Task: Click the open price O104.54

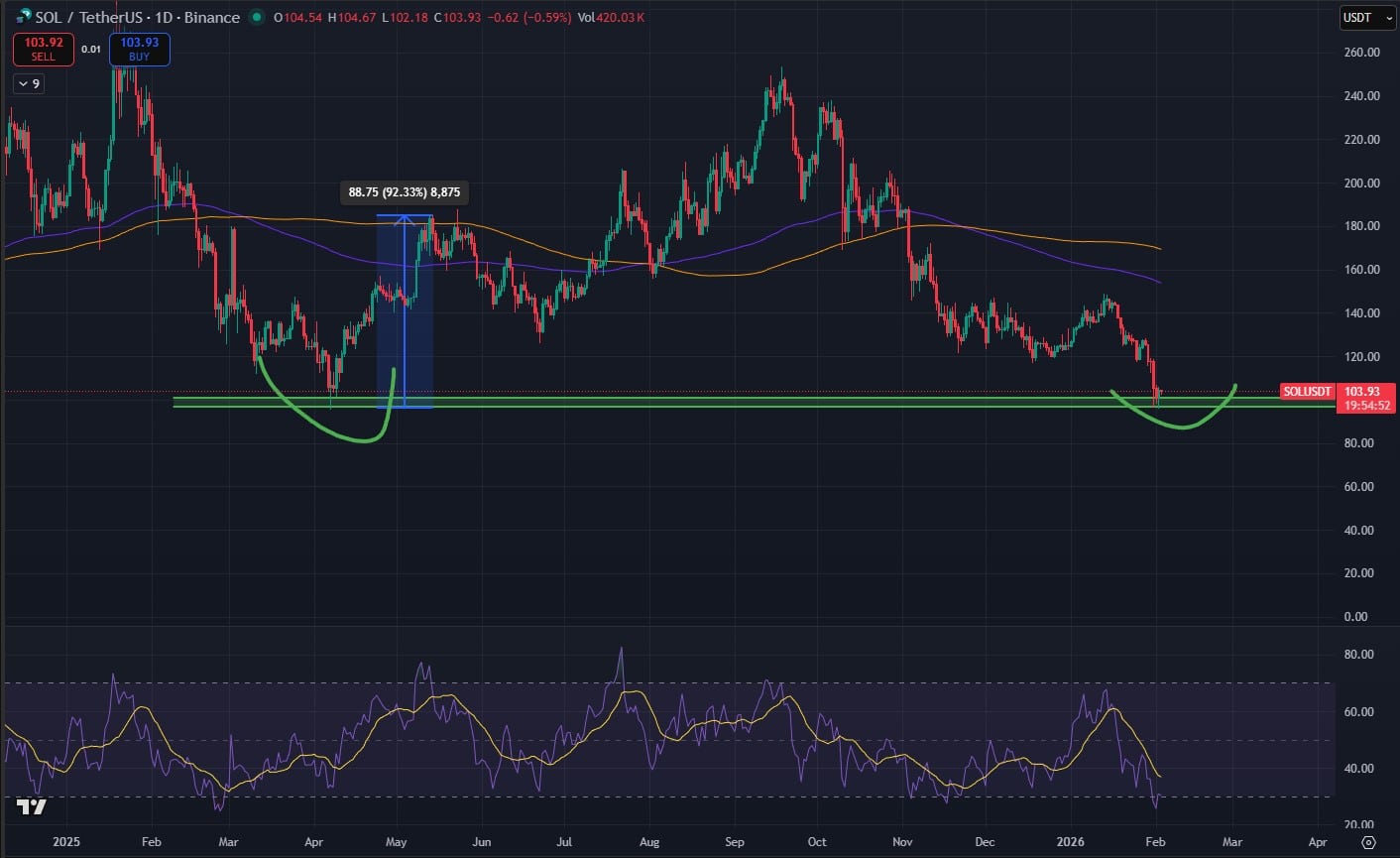Action: click(x=298, y=17)
